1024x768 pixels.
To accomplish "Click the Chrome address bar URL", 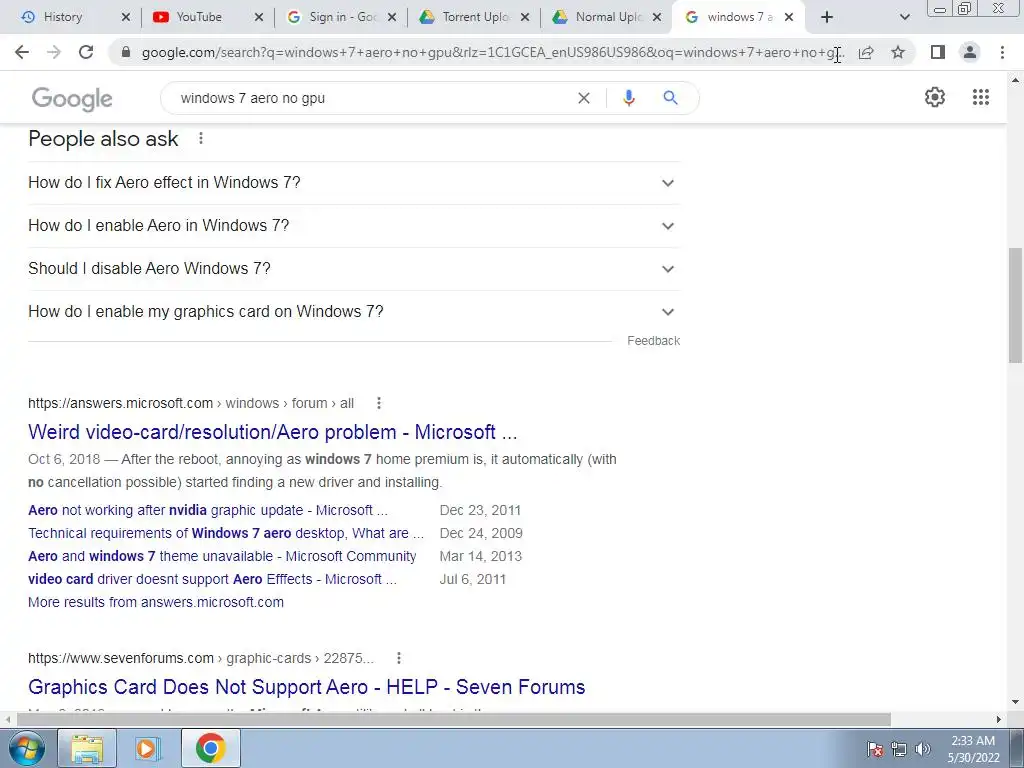I will pyautogui.click(x=493, y=52).
